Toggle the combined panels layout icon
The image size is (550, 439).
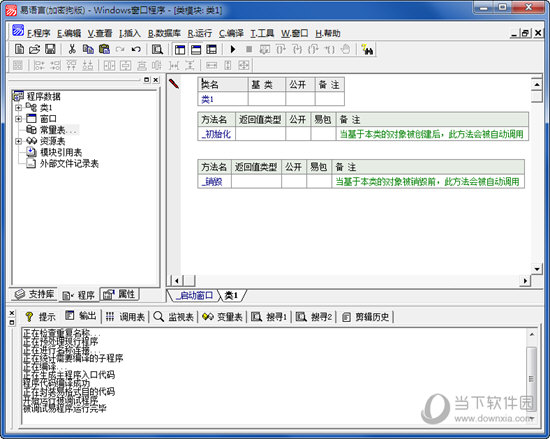(x=212, y=49)
